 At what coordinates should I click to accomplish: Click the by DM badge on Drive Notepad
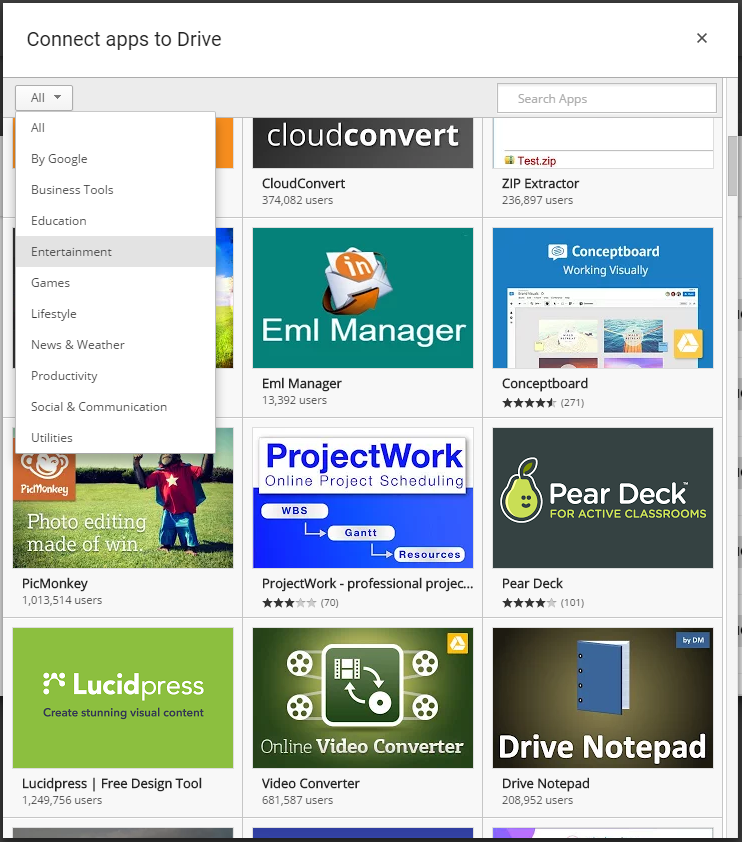click(693, 640)
